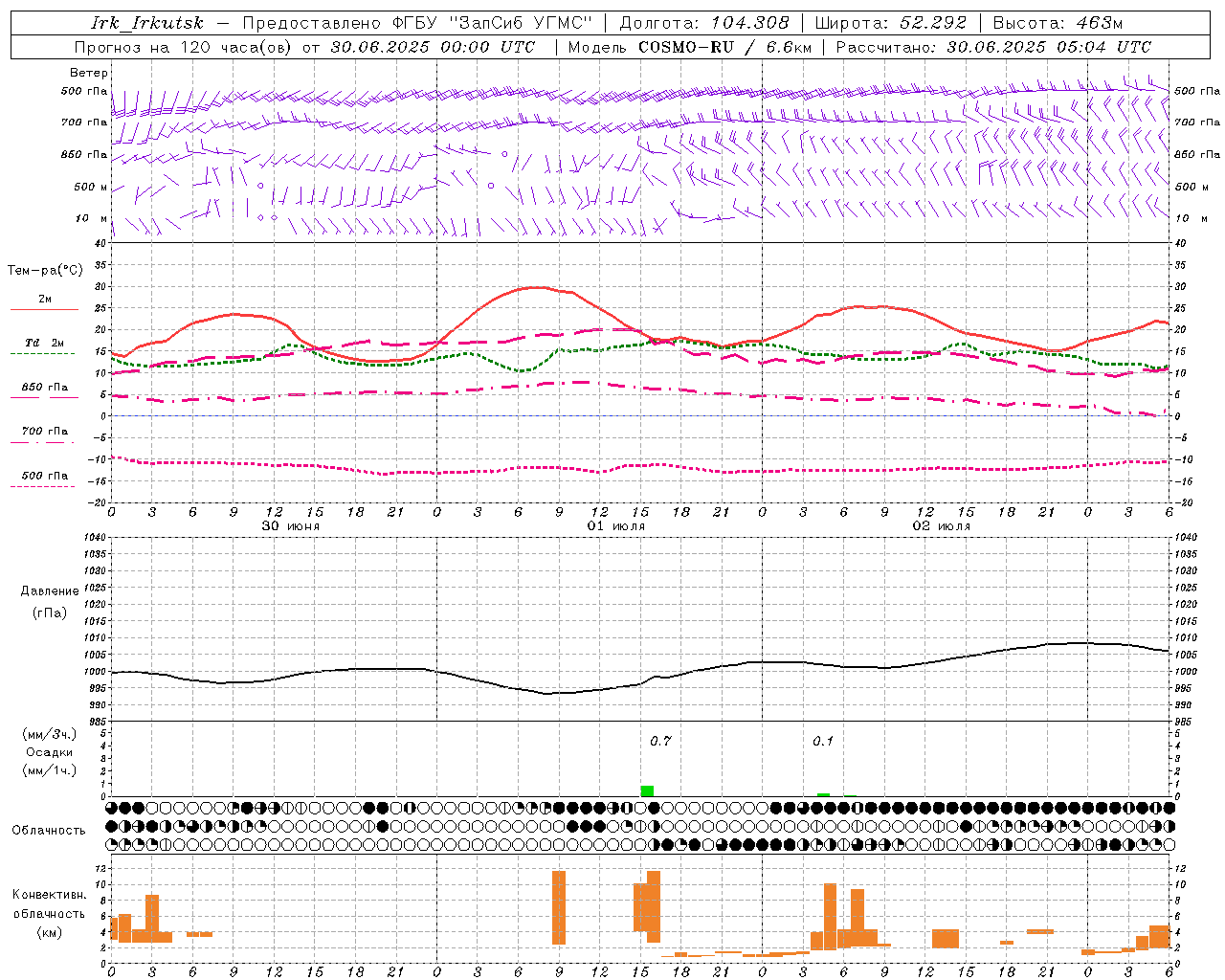
Task: Click the Конвективн. label of convective cloud panel
Action: point(50,895)
